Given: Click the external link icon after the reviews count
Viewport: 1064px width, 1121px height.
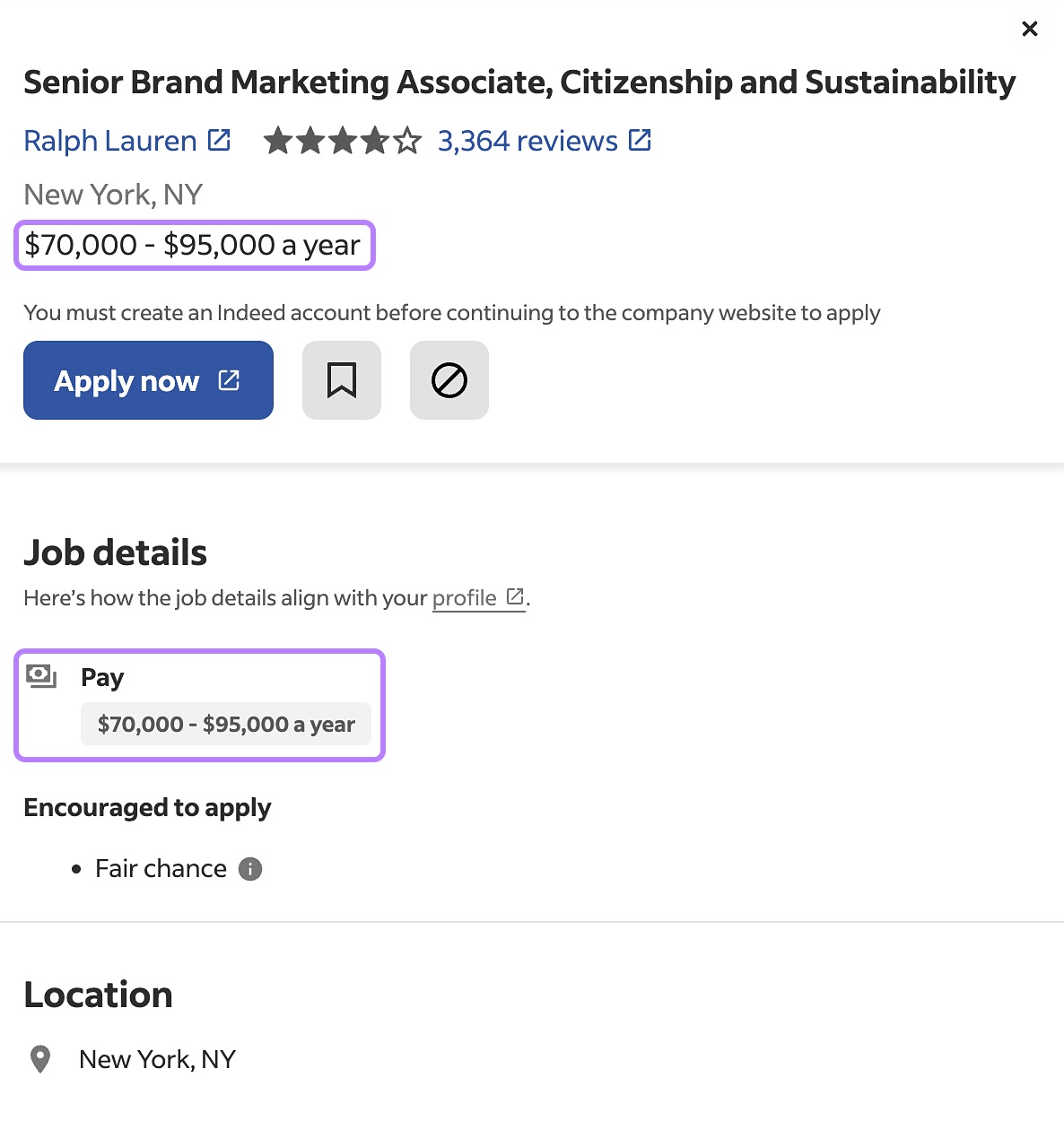Looking at the screenshot, I should tap(639, 140).
